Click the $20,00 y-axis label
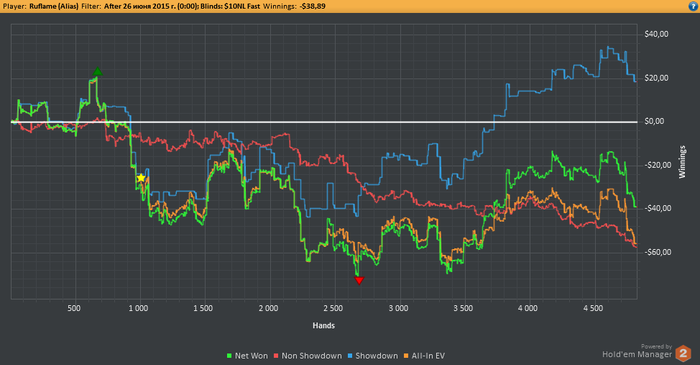 pos(656,78)
